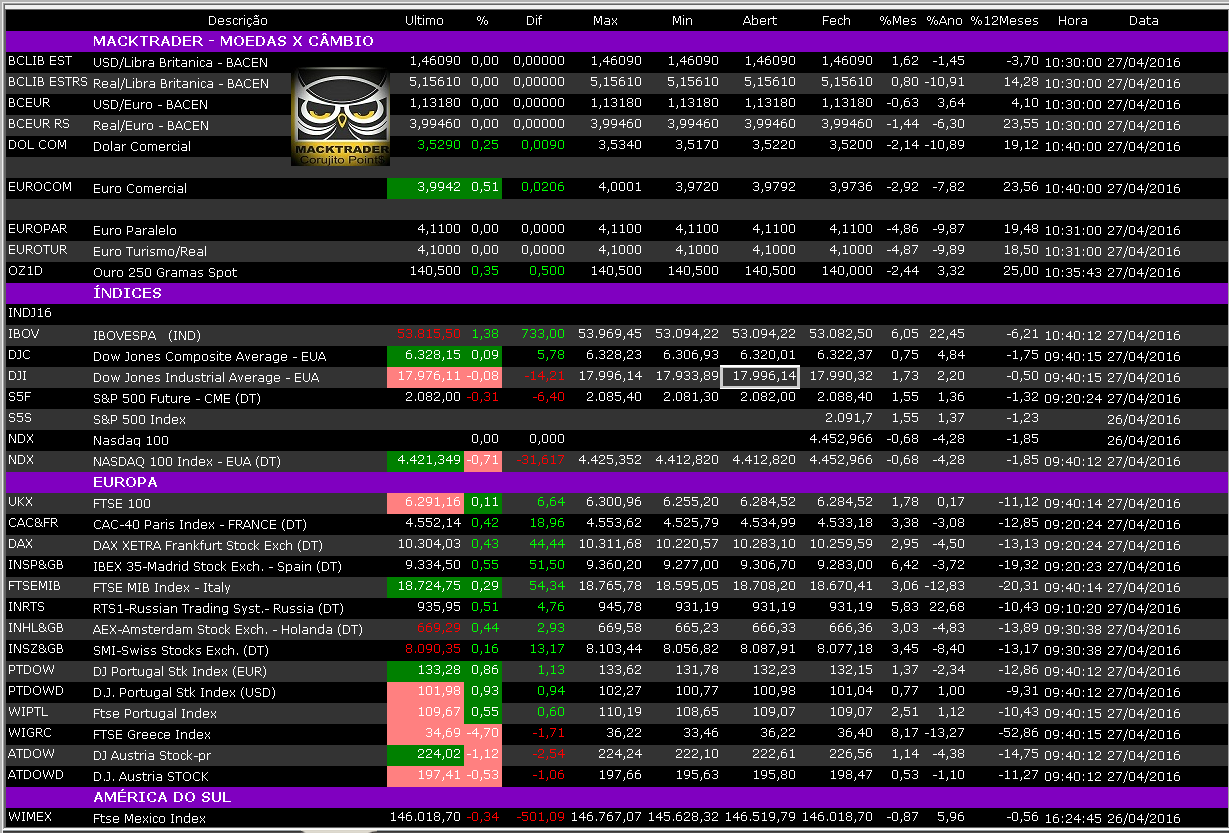The width and height of the screenshot is (1229, 833).
Task: Click Euro Comercial green value 3,9942
Action: 426,188
